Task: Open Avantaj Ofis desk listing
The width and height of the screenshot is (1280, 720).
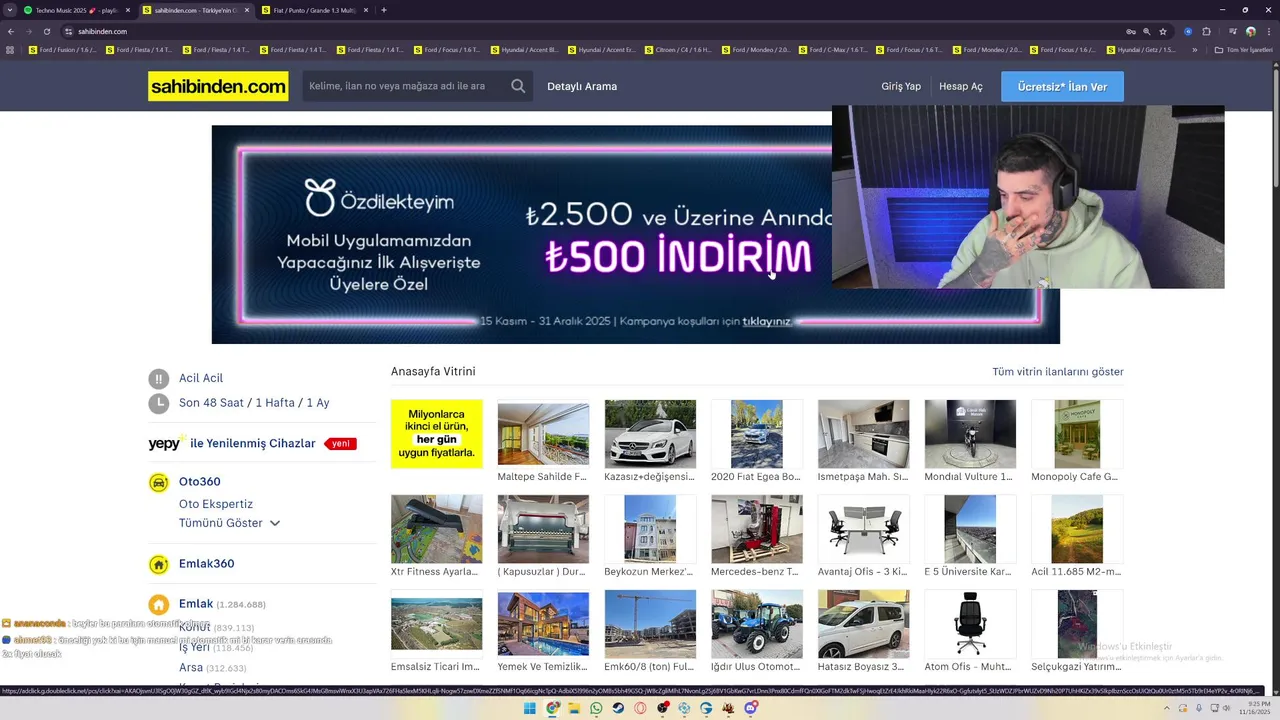Action: pos(863,529)
